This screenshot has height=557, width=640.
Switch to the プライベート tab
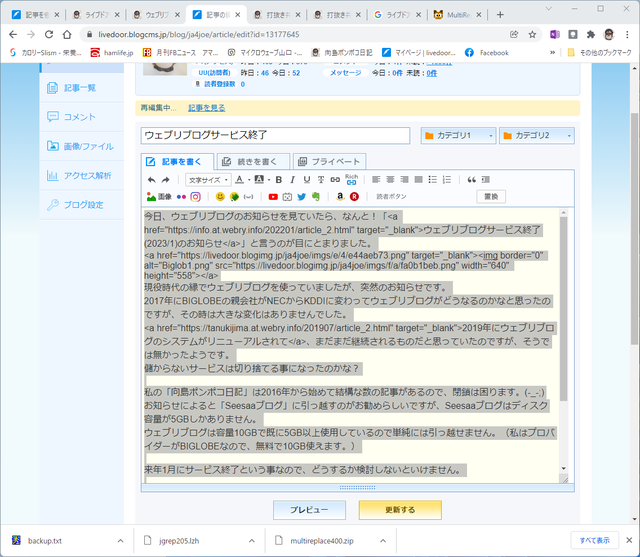329,162
